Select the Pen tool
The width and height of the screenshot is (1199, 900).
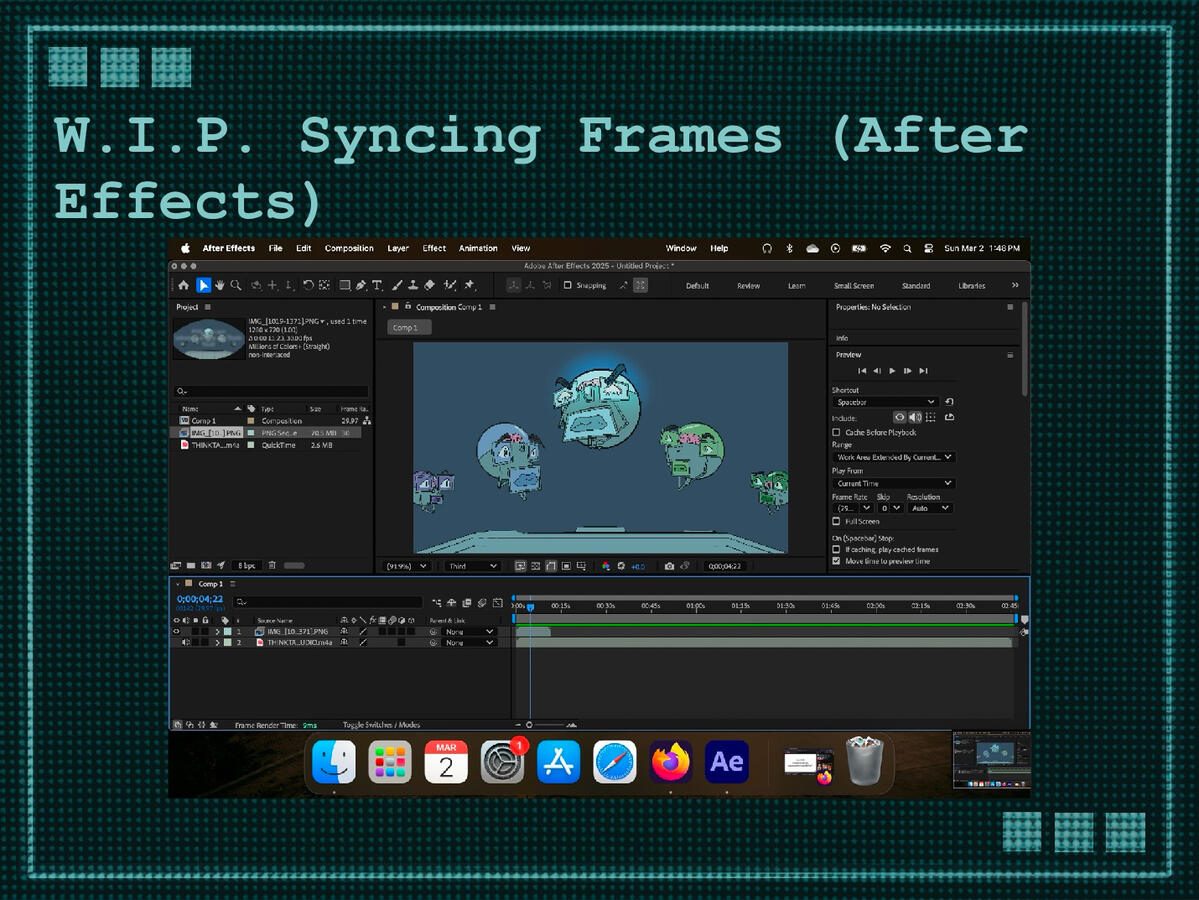pyautogui.click(x=360, y=285)
